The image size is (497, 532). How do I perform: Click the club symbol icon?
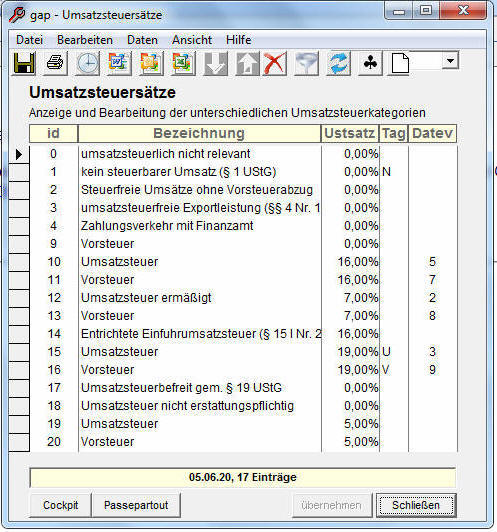click(370, 63)
